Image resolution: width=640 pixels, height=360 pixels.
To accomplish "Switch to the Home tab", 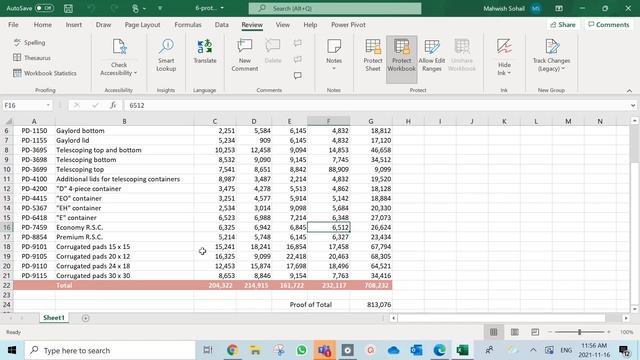I will (x=42, y=24).
